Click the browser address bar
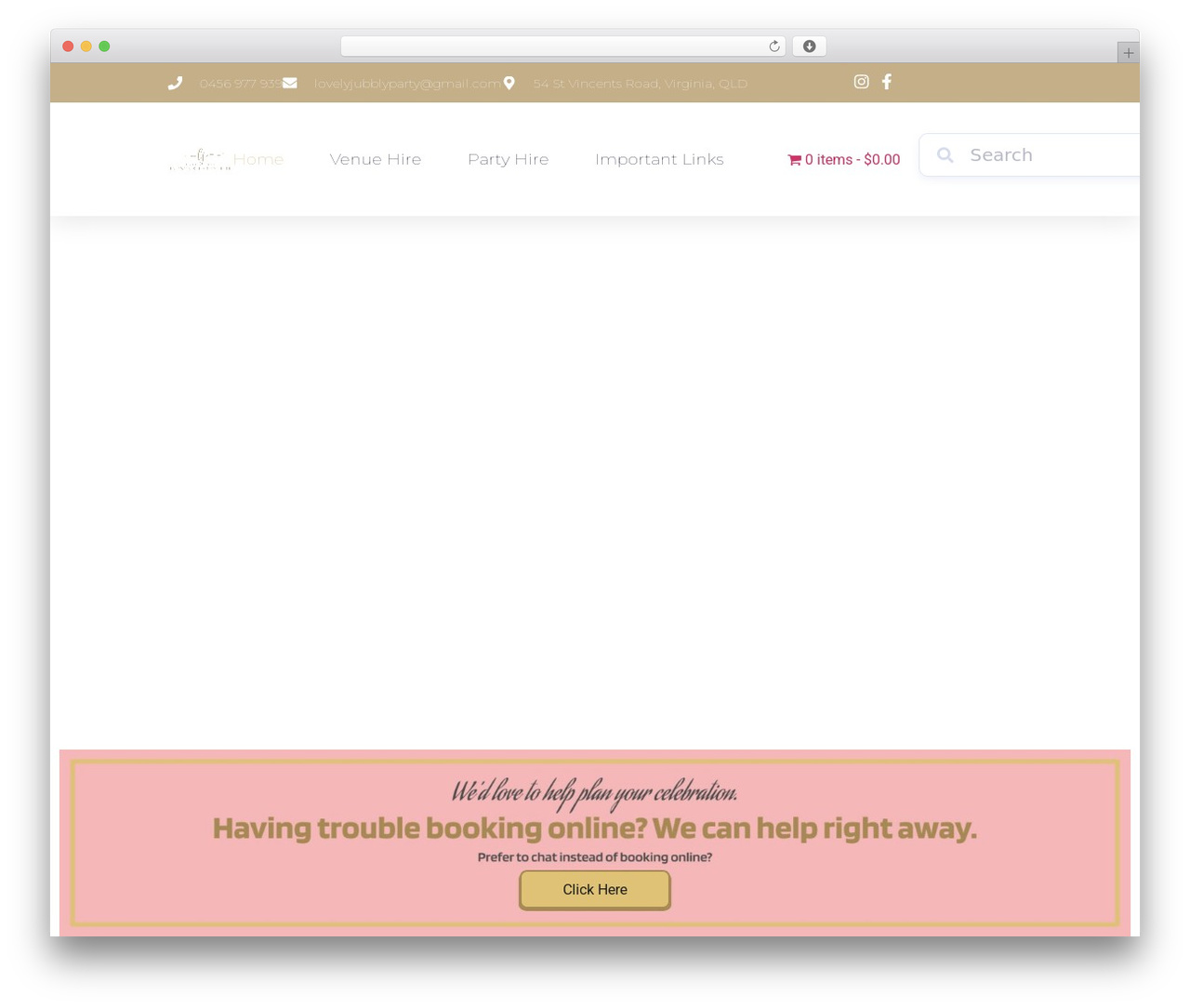 click(x=563, y=46)
